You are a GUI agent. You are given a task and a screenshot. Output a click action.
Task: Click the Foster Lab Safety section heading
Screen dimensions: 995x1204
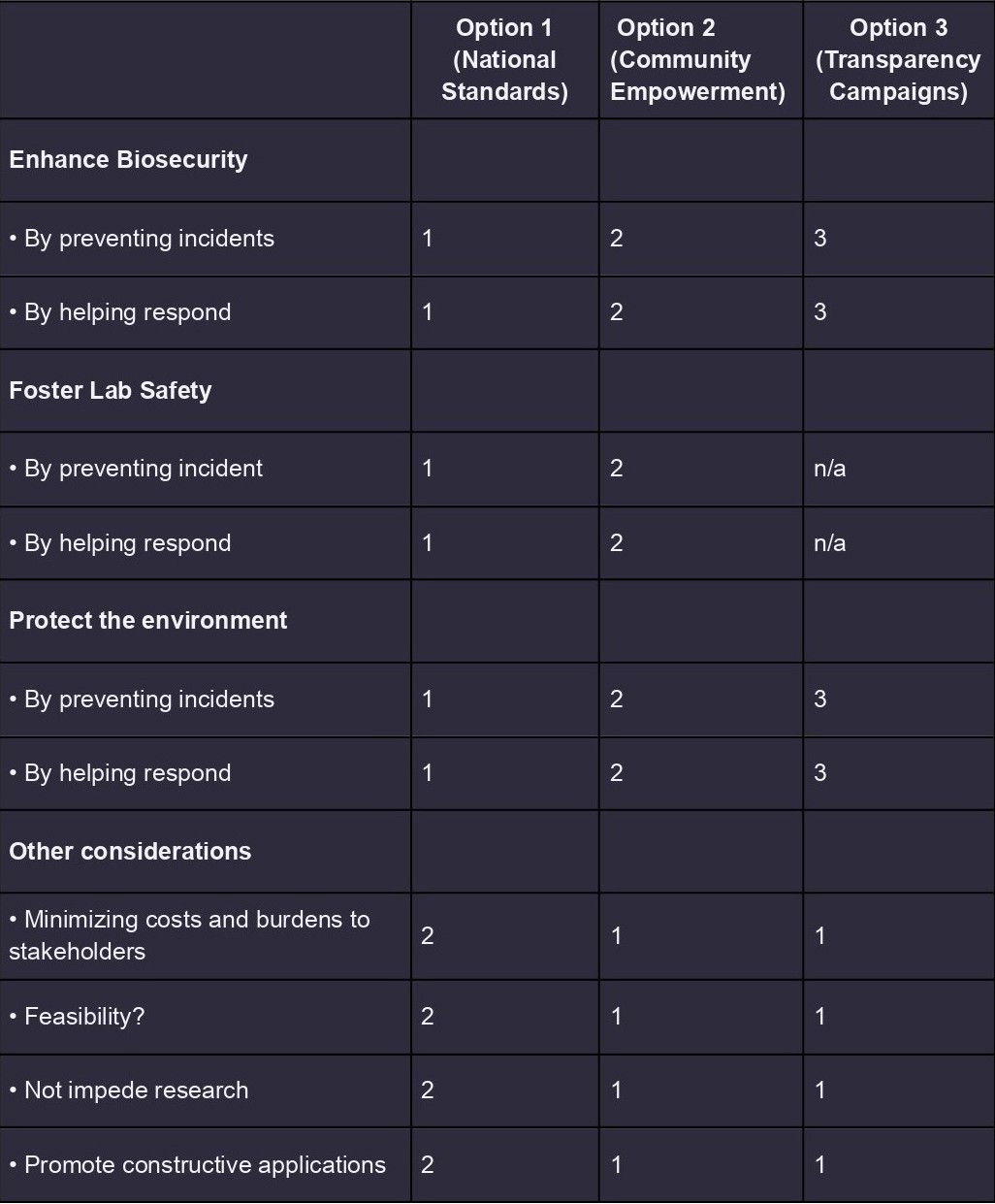pyautogui.click(x=111, y=391)
